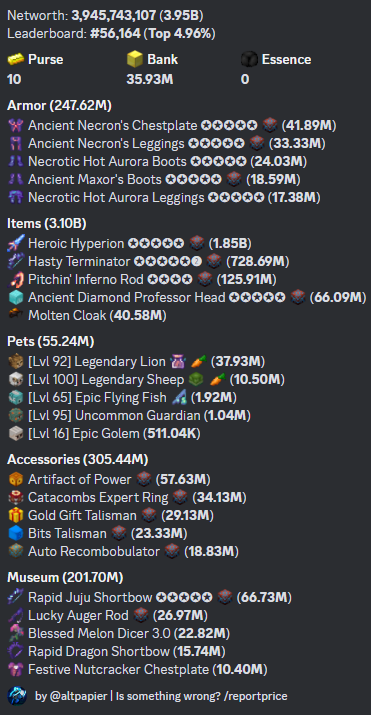Click the Networth total value
Viewport: 371px width, 715px height.
(113, 16)
